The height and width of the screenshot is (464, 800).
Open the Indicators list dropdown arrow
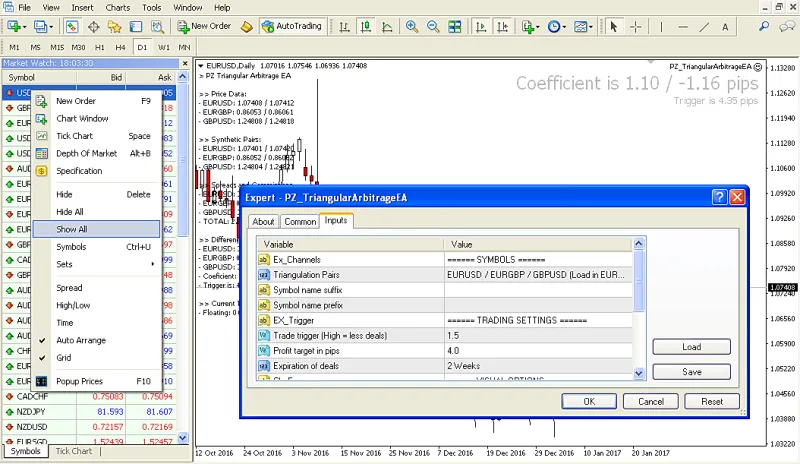coord(538,27)
